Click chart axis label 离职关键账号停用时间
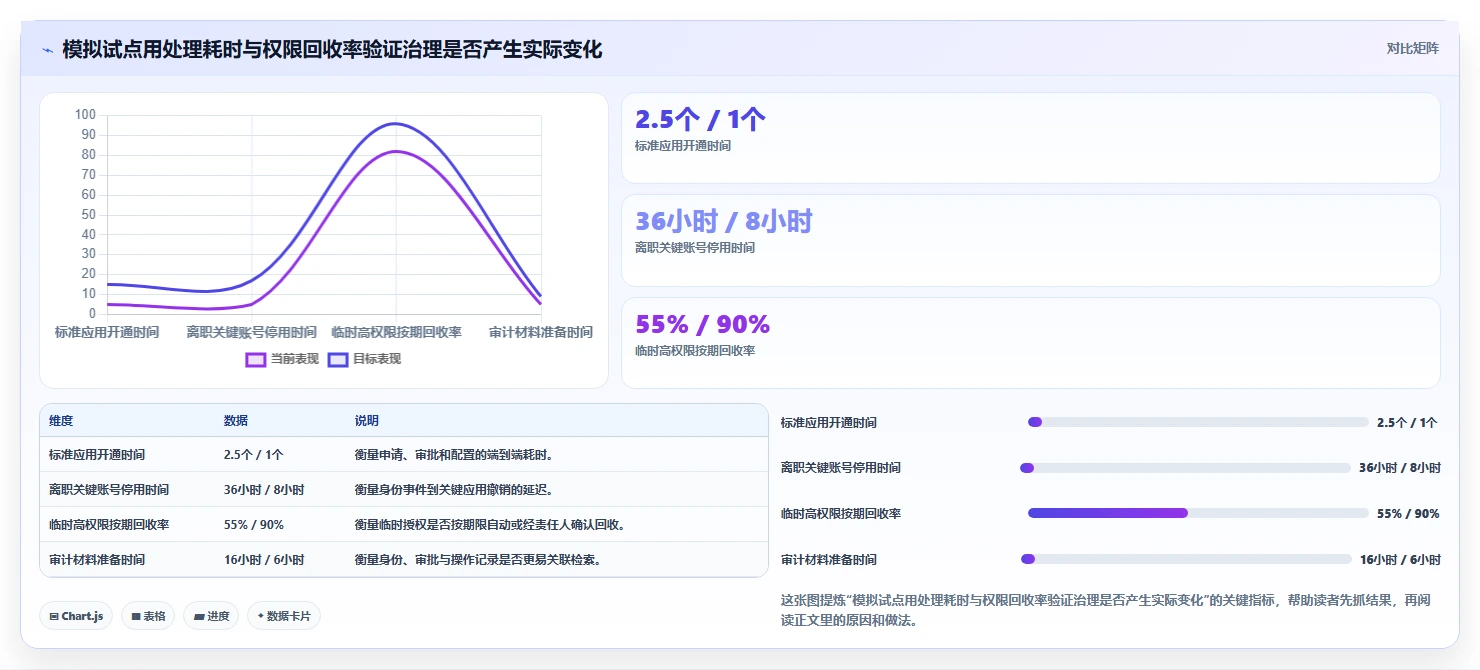 click(252, 332)
